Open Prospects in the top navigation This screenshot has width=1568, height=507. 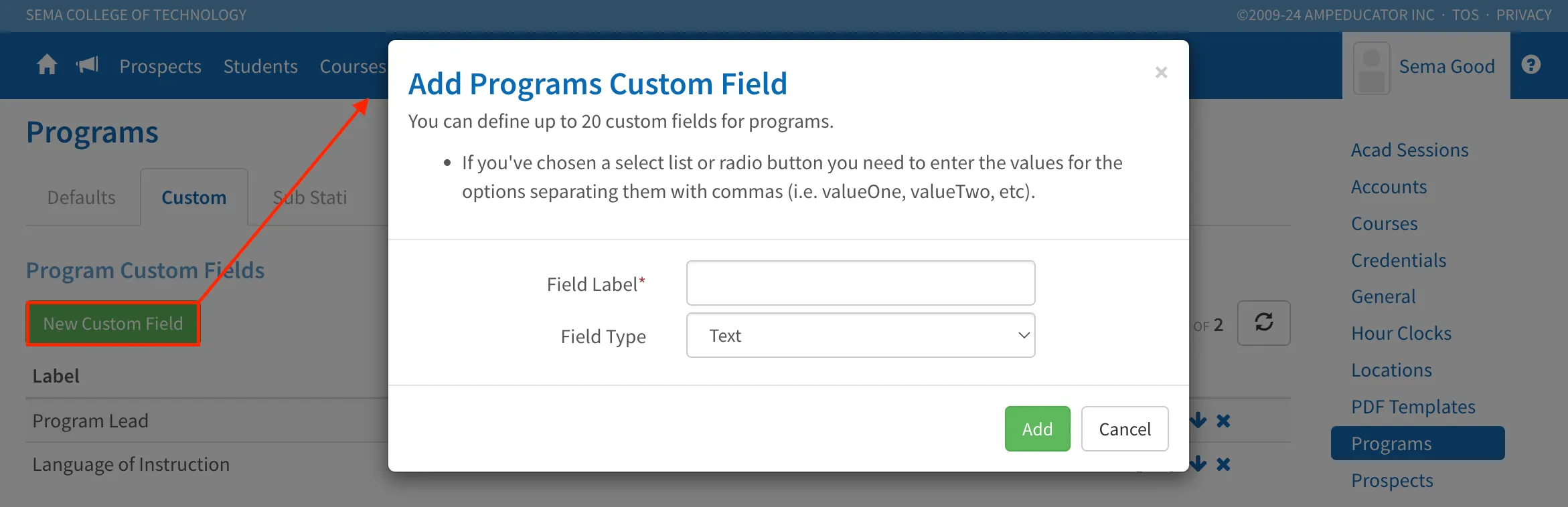coord(161,66)
